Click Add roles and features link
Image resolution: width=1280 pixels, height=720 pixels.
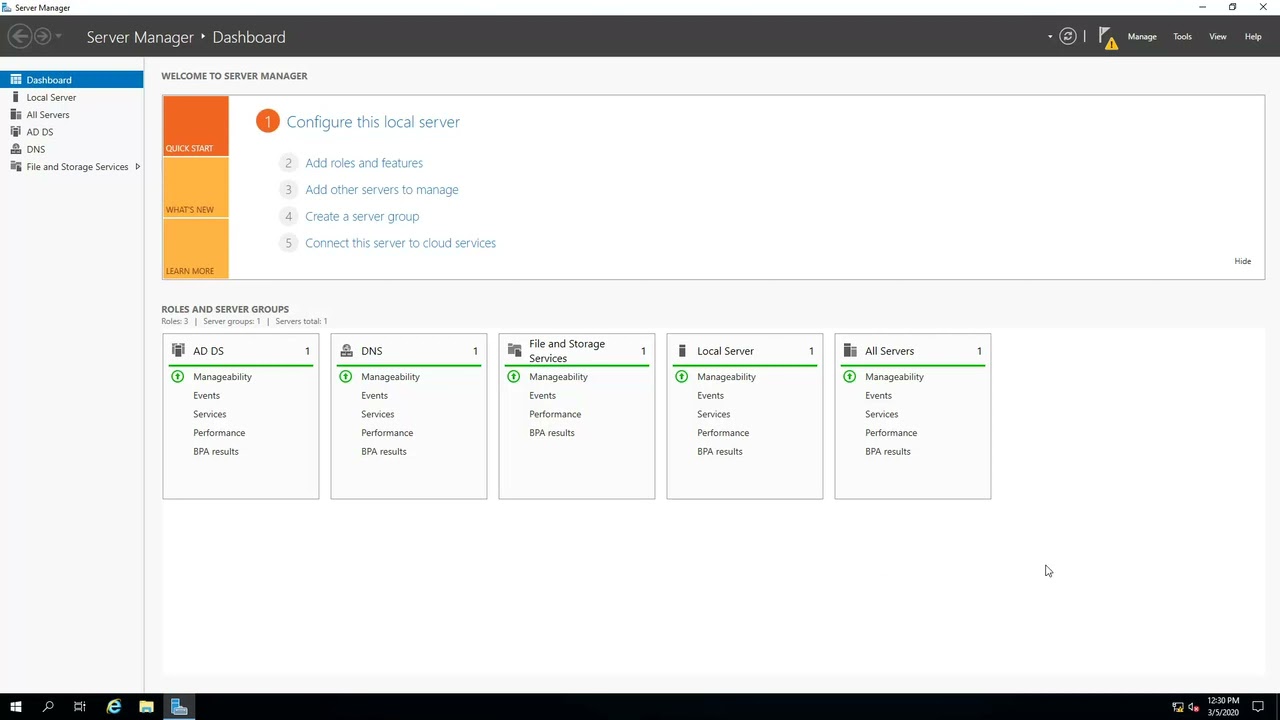(x=364, y=163)
